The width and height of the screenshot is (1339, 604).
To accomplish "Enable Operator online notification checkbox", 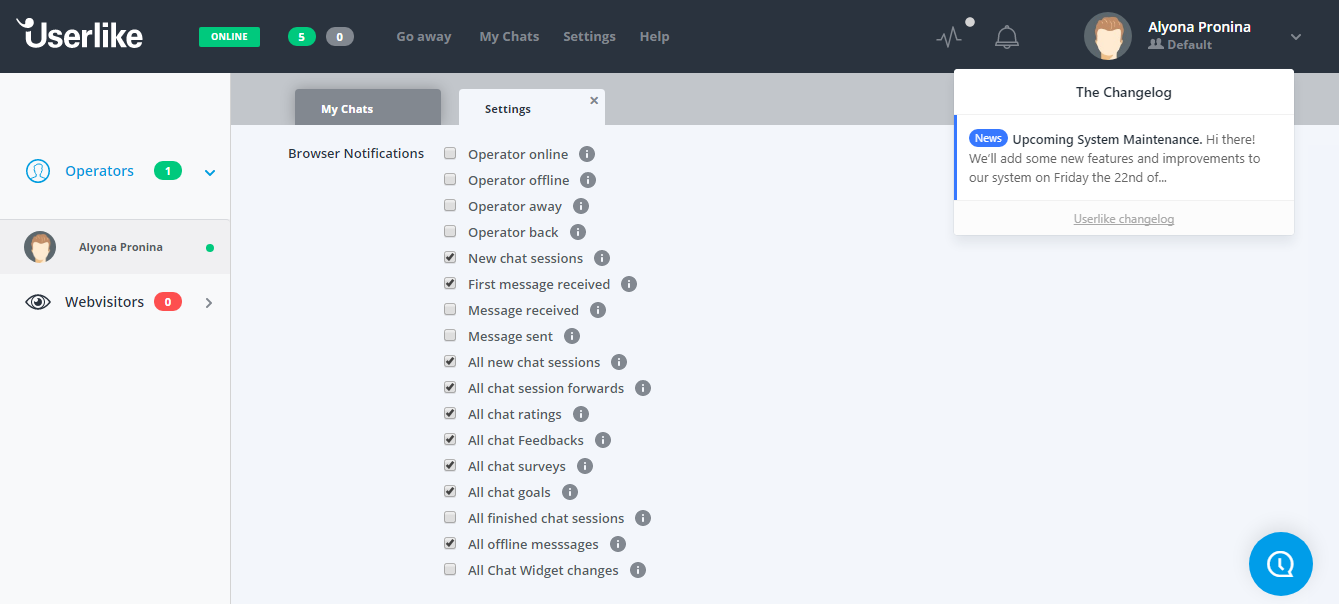I will point(450,154).
